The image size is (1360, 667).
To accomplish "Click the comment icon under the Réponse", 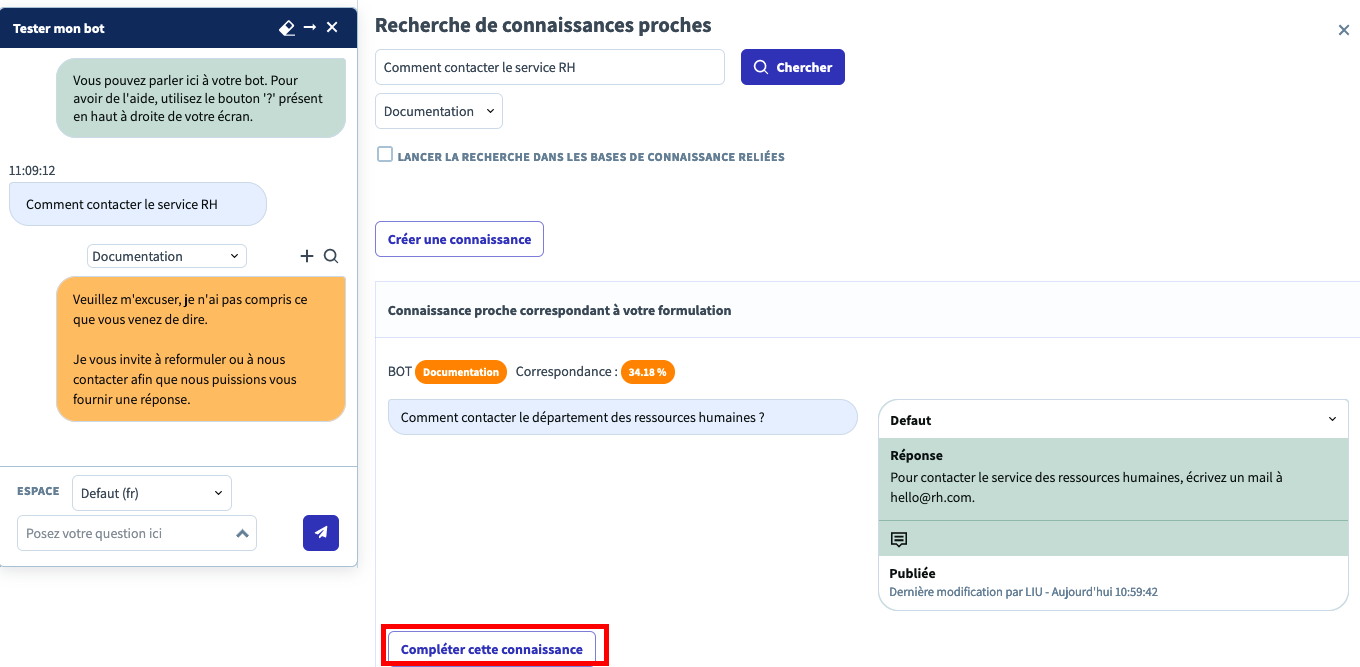I will [x=899, y=539].
